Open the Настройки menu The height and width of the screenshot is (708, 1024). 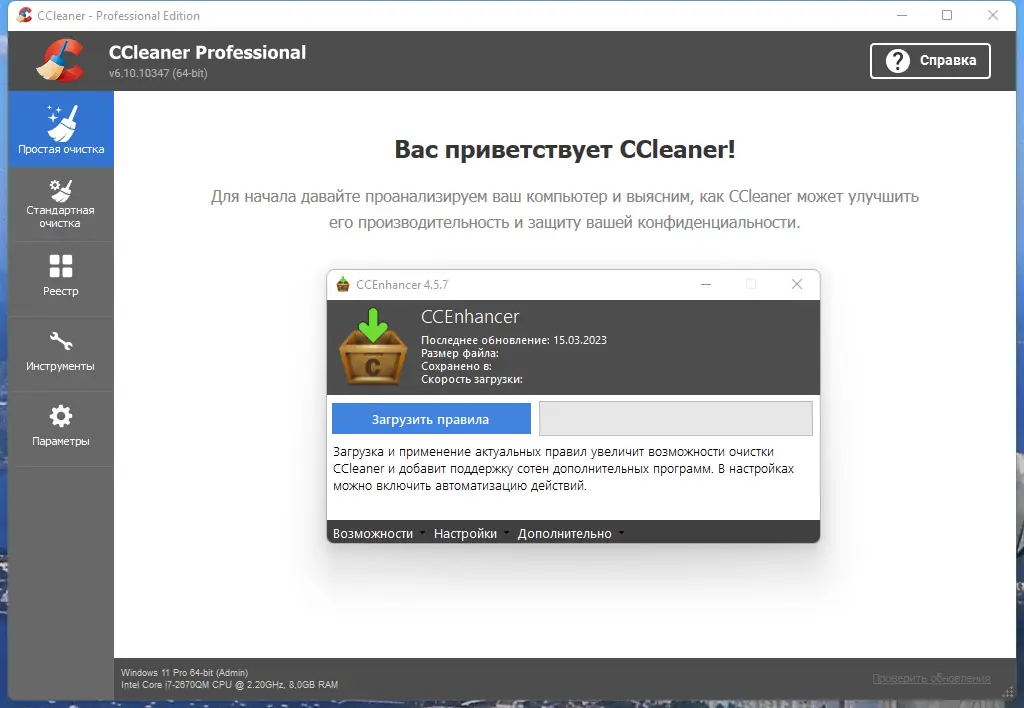(x=466, y=533)
